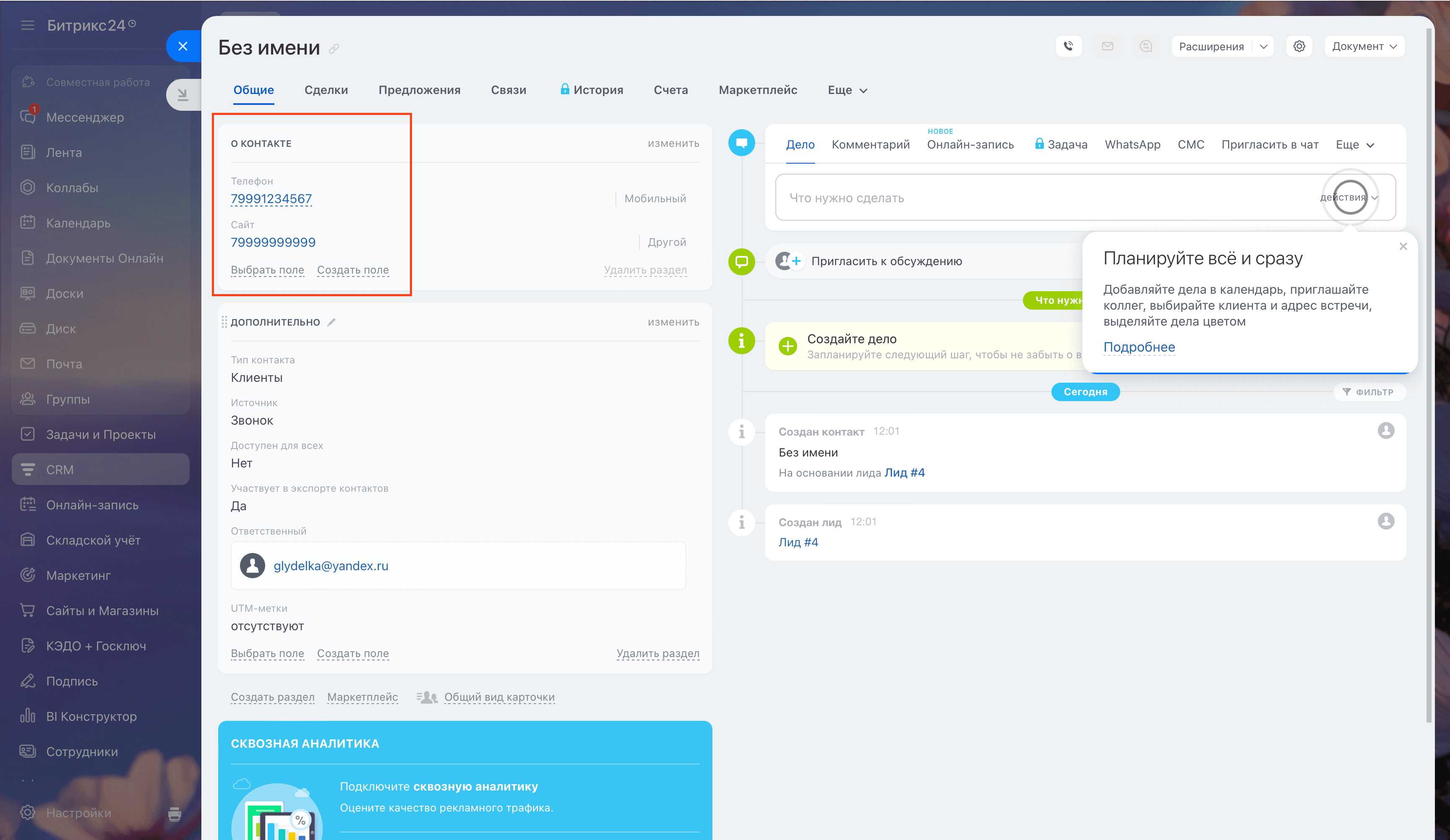
Task: Open card settings gear icon
Action: [1299, 47]
